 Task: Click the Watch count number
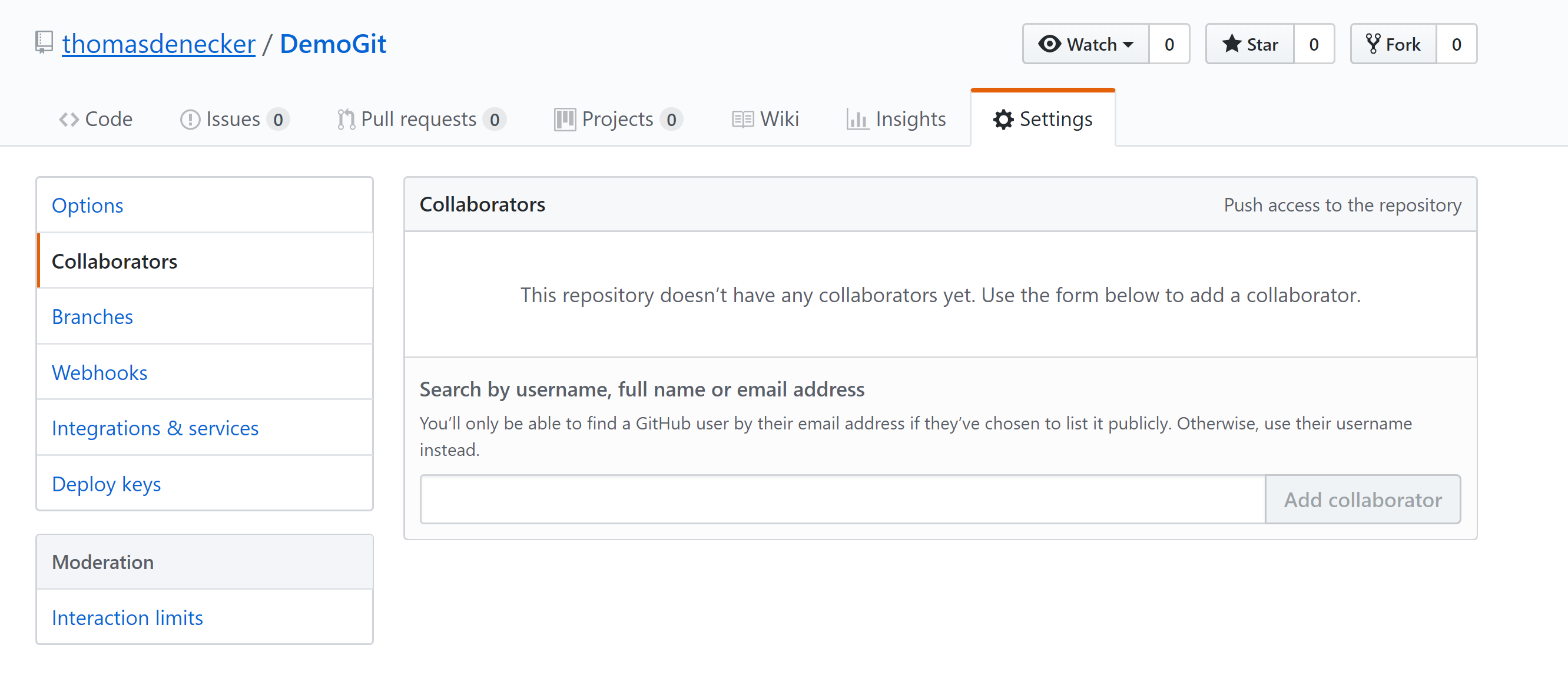[x=1169, y=44]
